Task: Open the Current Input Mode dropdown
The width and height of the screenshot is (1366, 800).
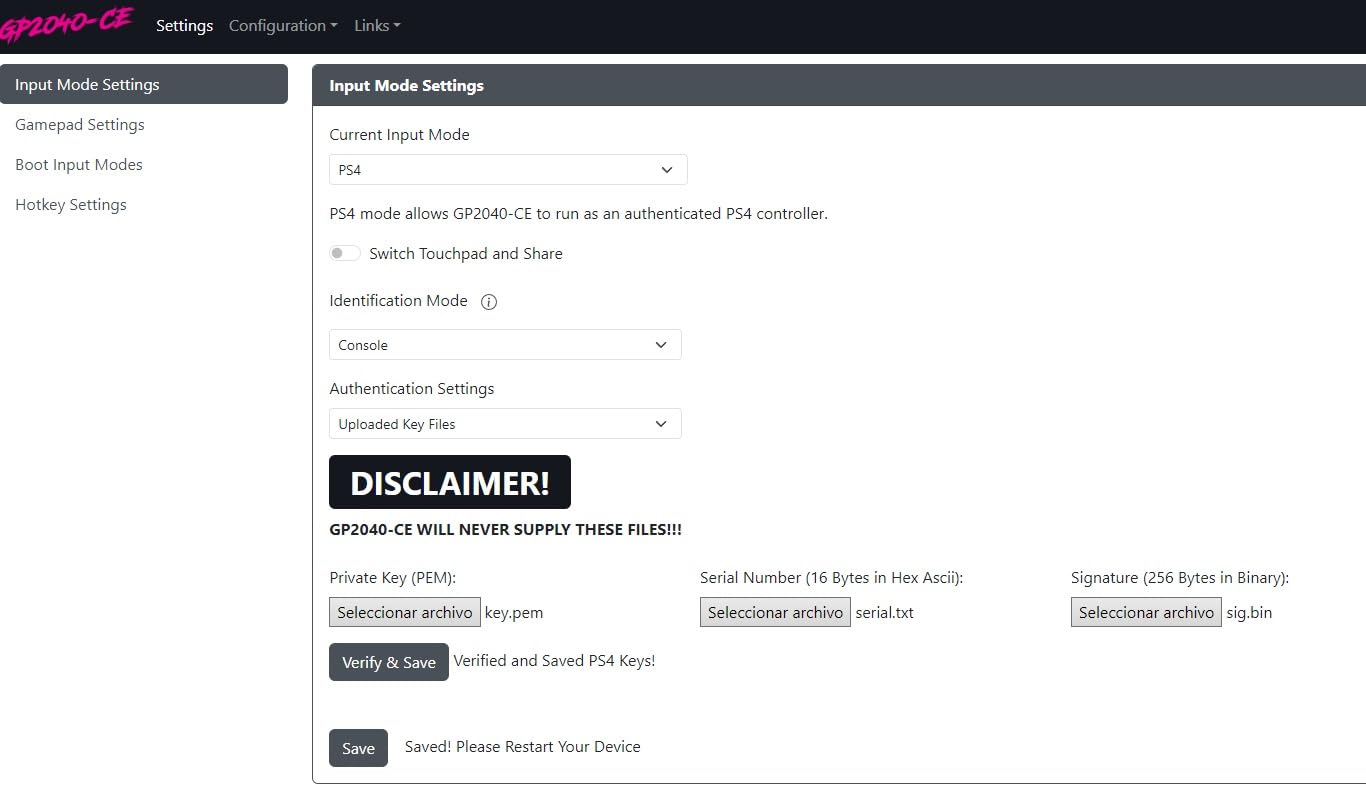Action: point(508,170)
